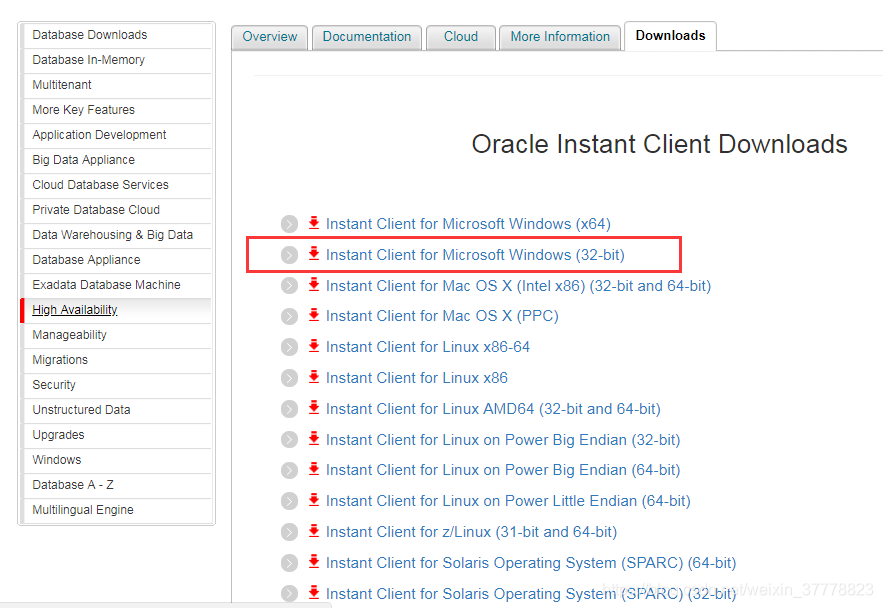Open Migrations sidebar item

point(117,360)
